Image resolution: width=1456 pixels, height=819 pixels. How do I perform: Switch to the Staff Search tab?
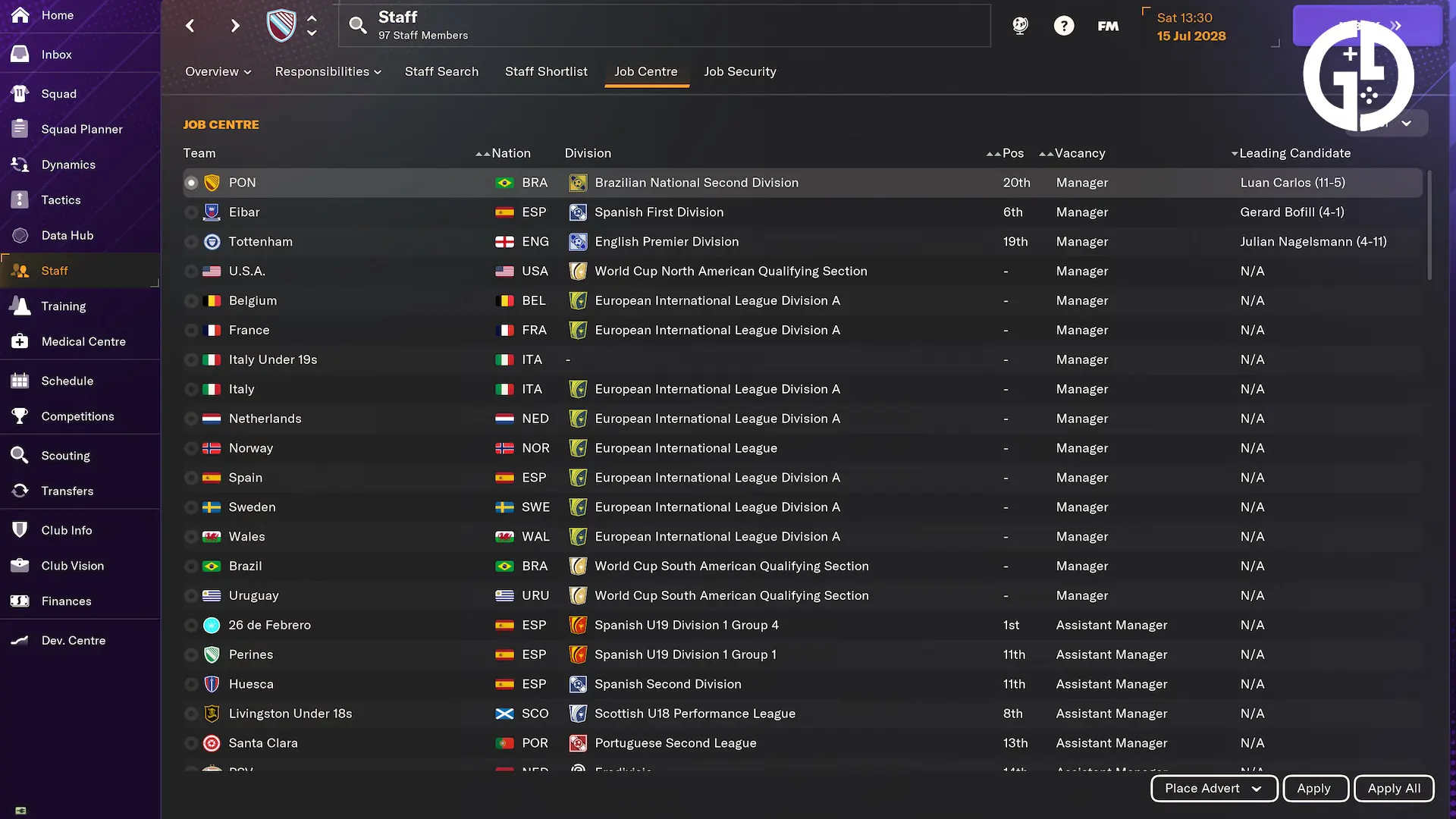pyautogui.click(x=441, y=71)
